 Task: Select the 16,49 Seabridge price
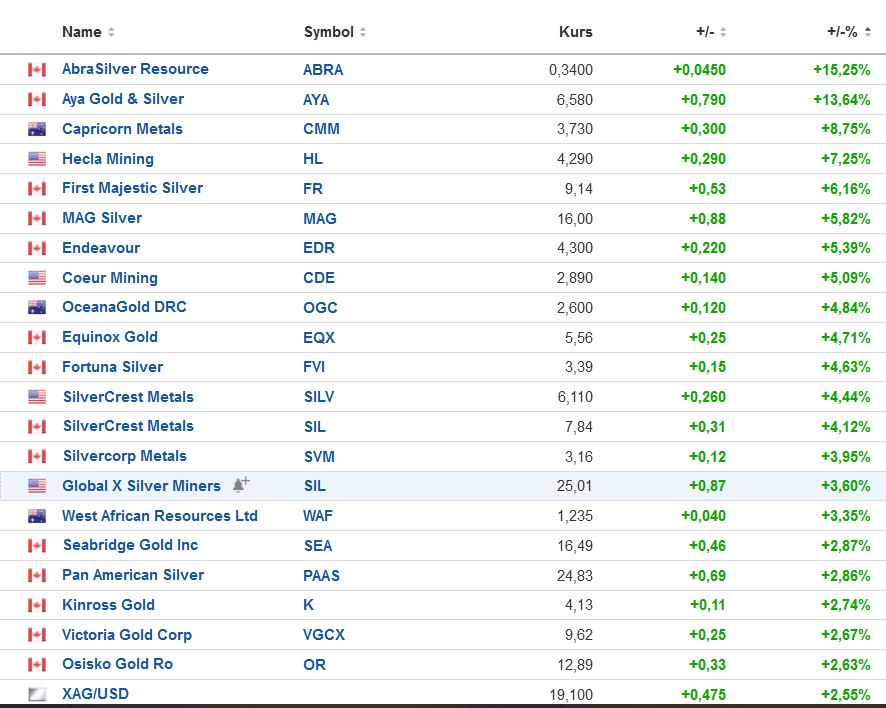coord(575,546)
